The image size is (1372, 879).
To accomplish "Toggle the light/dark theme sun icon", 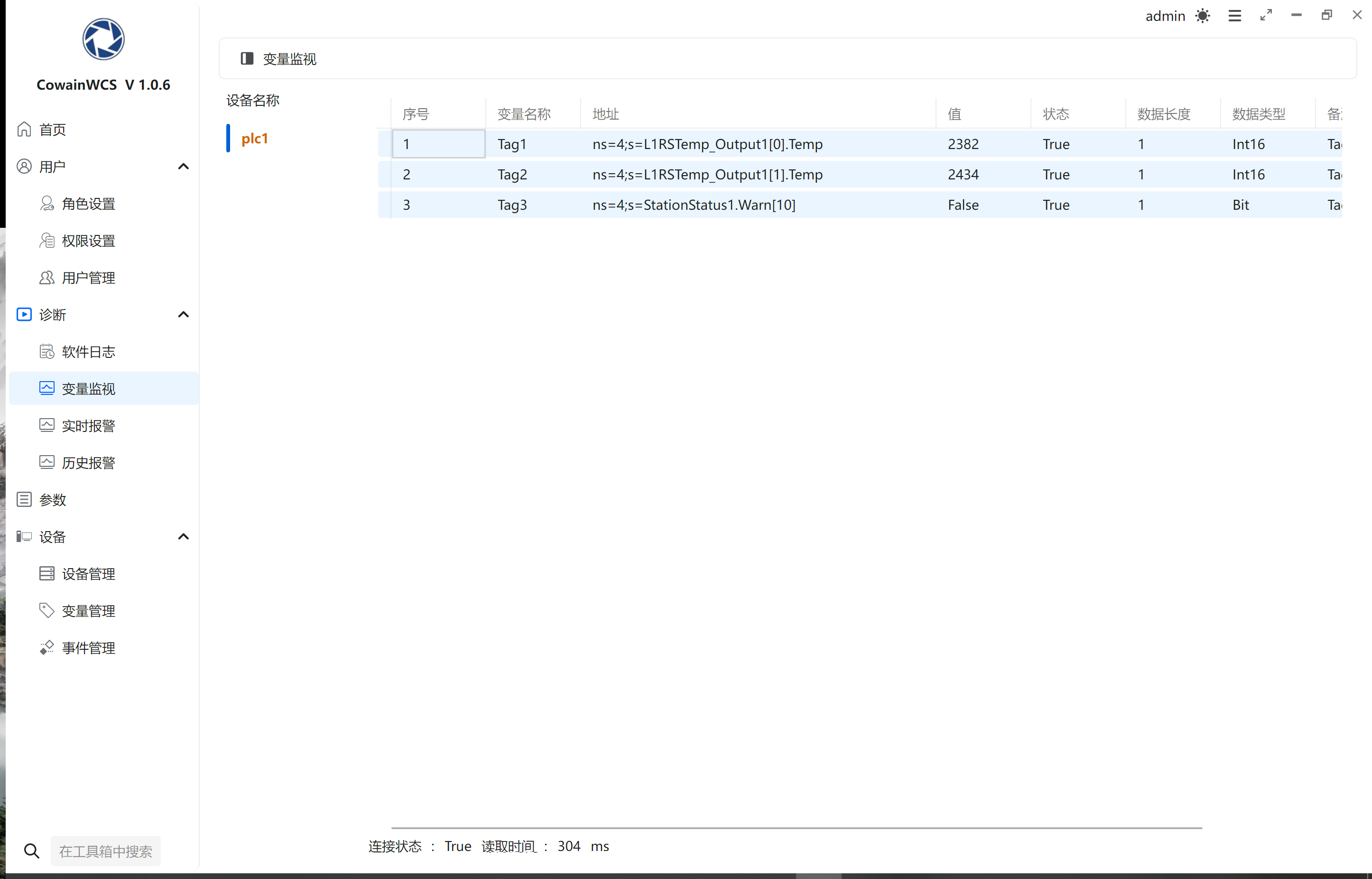I will click(1203, 16).
